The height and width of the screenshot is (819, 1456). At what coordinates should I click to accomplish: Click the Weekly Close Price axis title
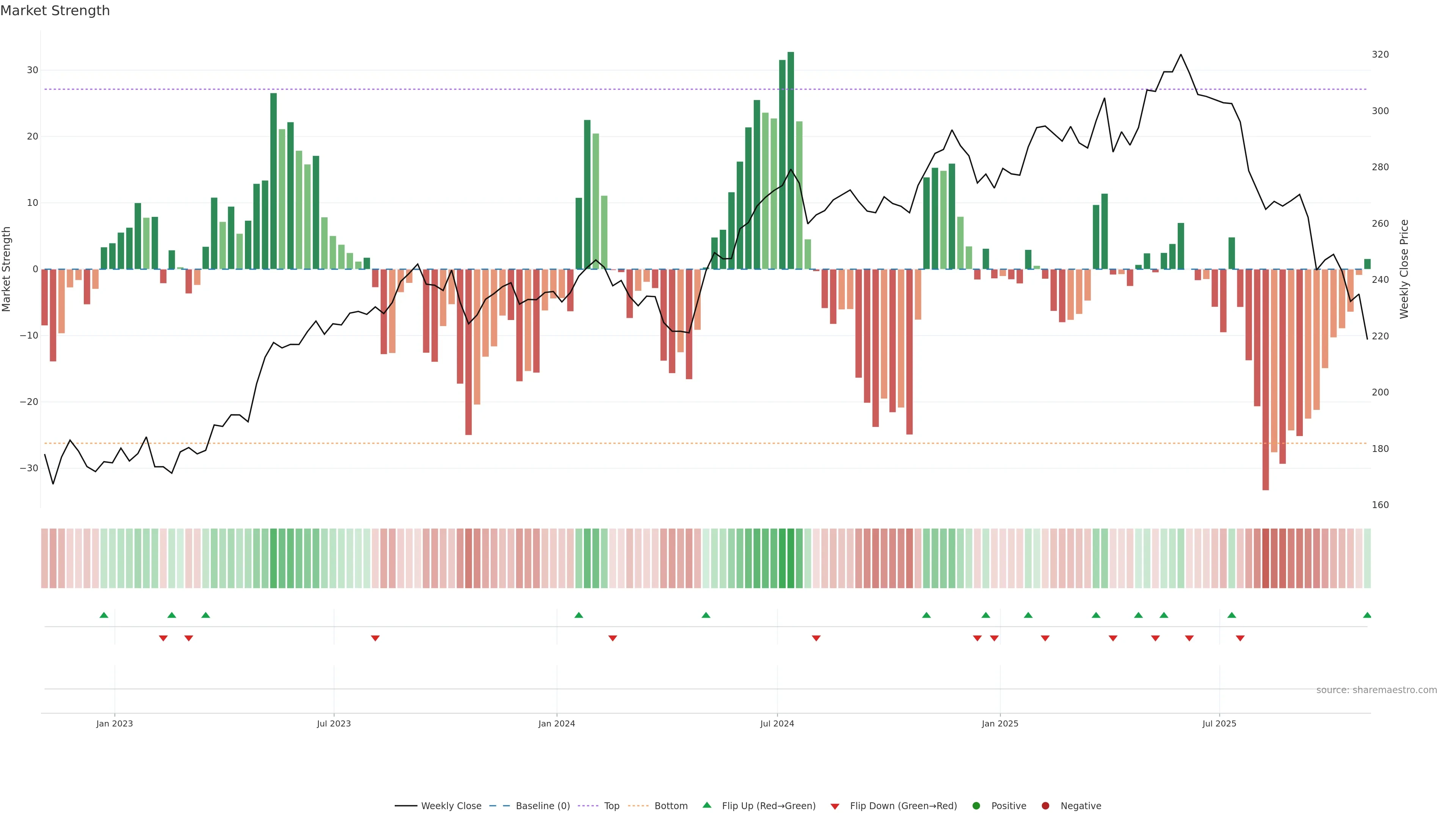click(x=1404, y=269)
